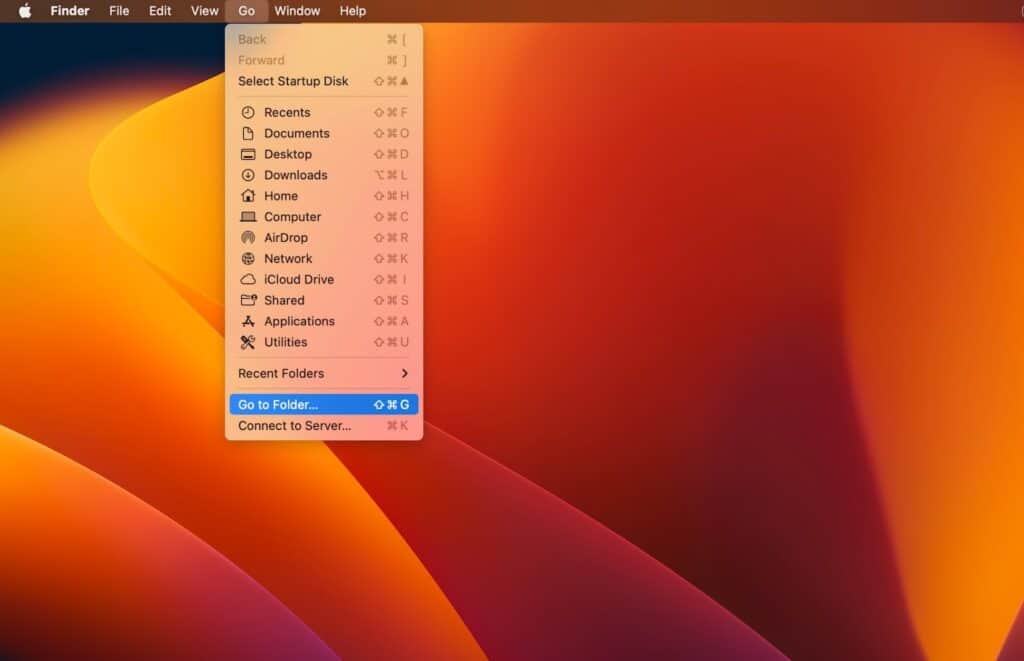1024x661 pixels.
Task: Select the Network label
Action: (x=288, y=259)
